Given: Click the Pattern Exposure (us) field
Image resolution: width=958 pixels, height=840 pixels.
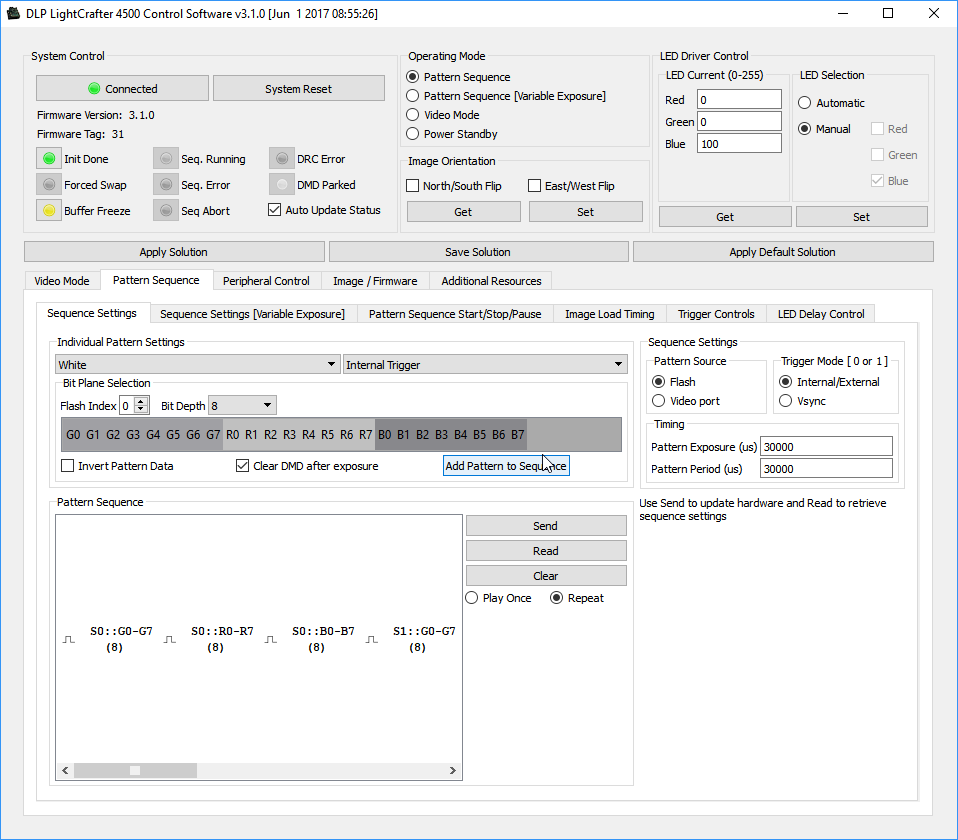Looking at the screenshot, I should click(x=826, y=447).
